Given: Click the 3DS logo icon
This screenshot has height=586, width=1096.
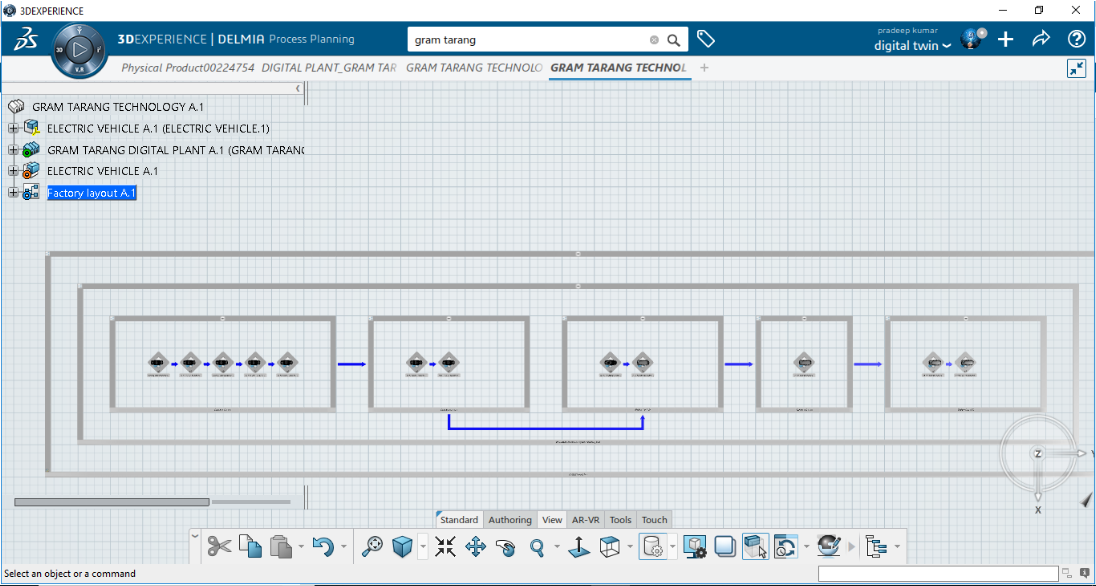Looking at the screenshot, I should (x=25, y=39).
